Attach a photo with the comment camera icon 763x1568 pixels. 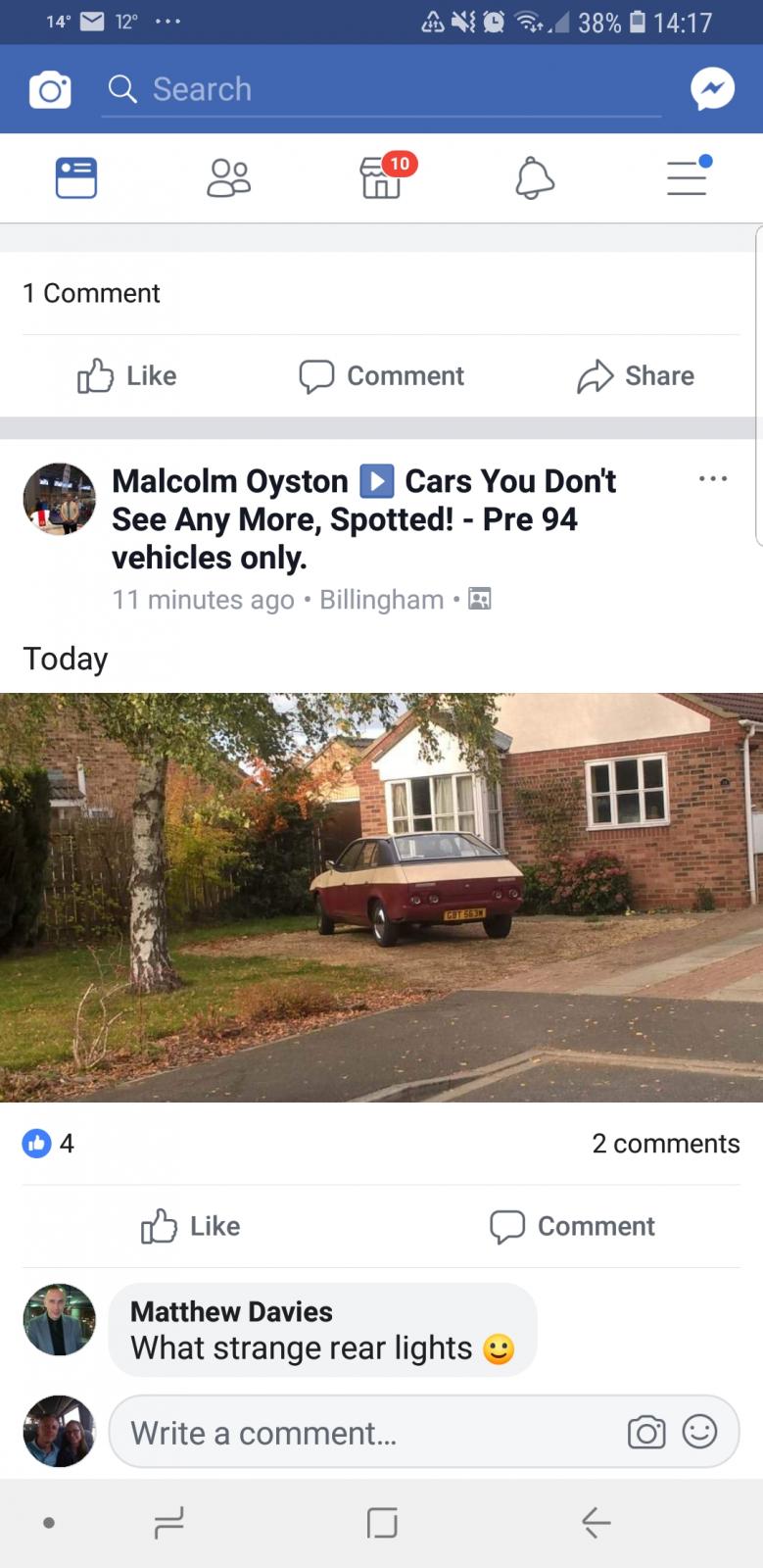646,1433
